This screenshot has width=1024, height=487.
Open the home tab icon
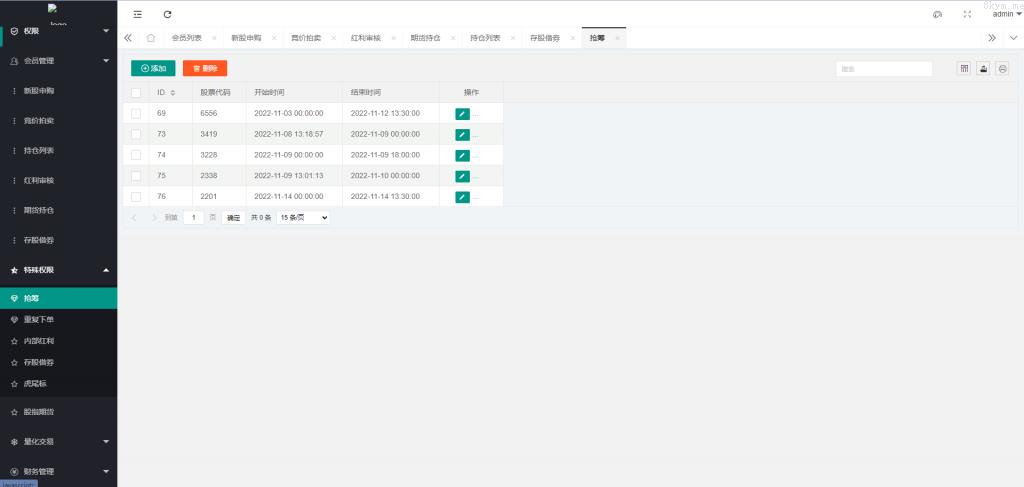pos(150,38)
